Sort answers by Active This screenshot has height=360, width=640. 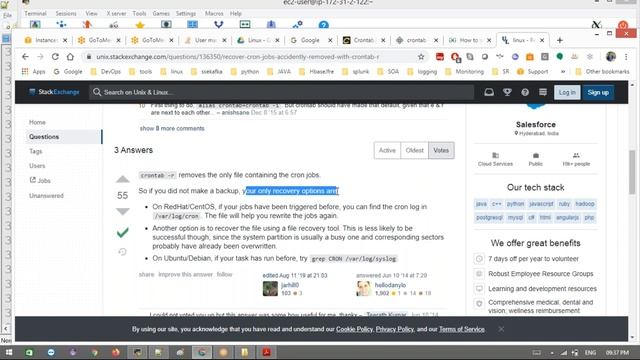click(x=387, y=150)
